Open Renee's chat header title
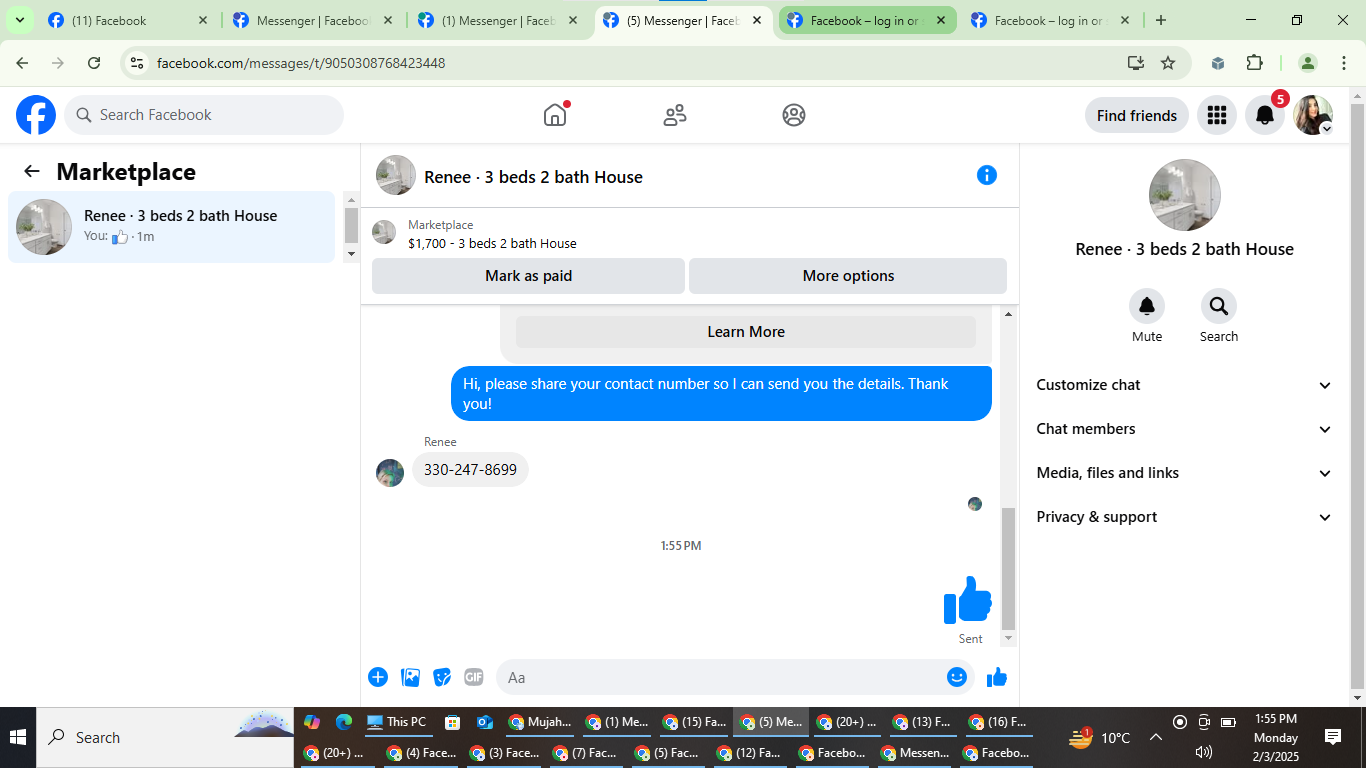 (533, 177)
